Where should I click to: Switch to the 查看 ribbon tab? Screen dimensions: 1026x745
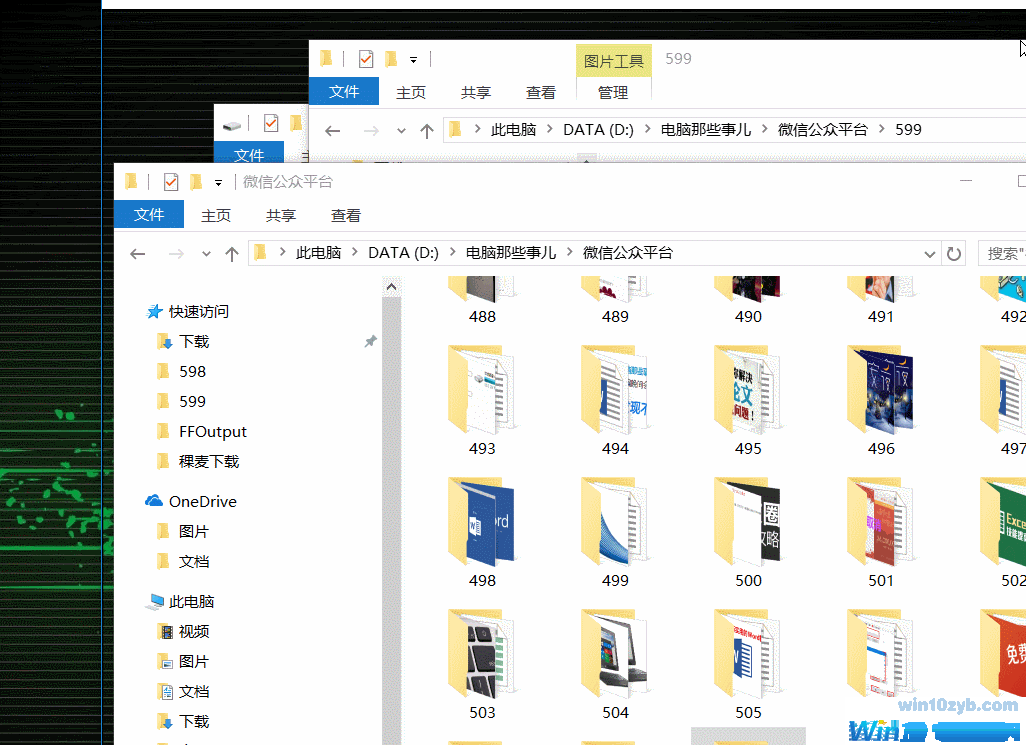pos(345,215)
